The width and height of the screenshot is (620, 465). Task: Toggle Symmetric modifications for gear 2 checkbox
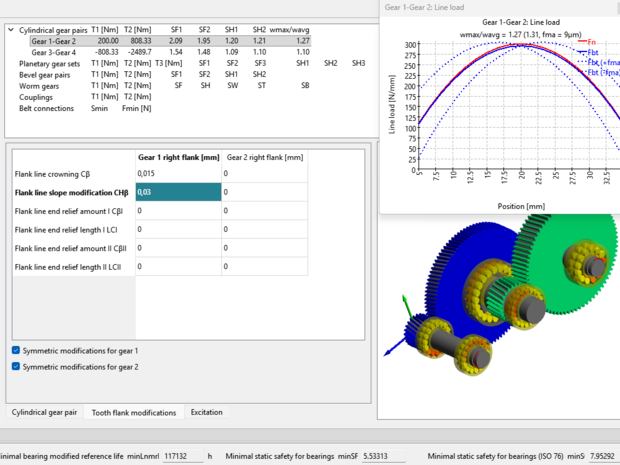click(x=16, y=367)
